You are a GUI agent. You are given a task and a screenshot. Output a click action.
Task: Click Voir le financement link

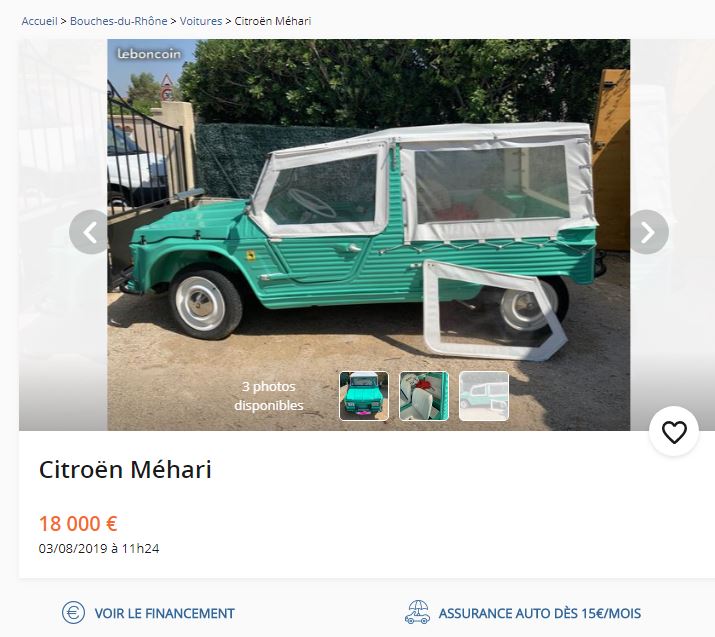tap(165, 613)
